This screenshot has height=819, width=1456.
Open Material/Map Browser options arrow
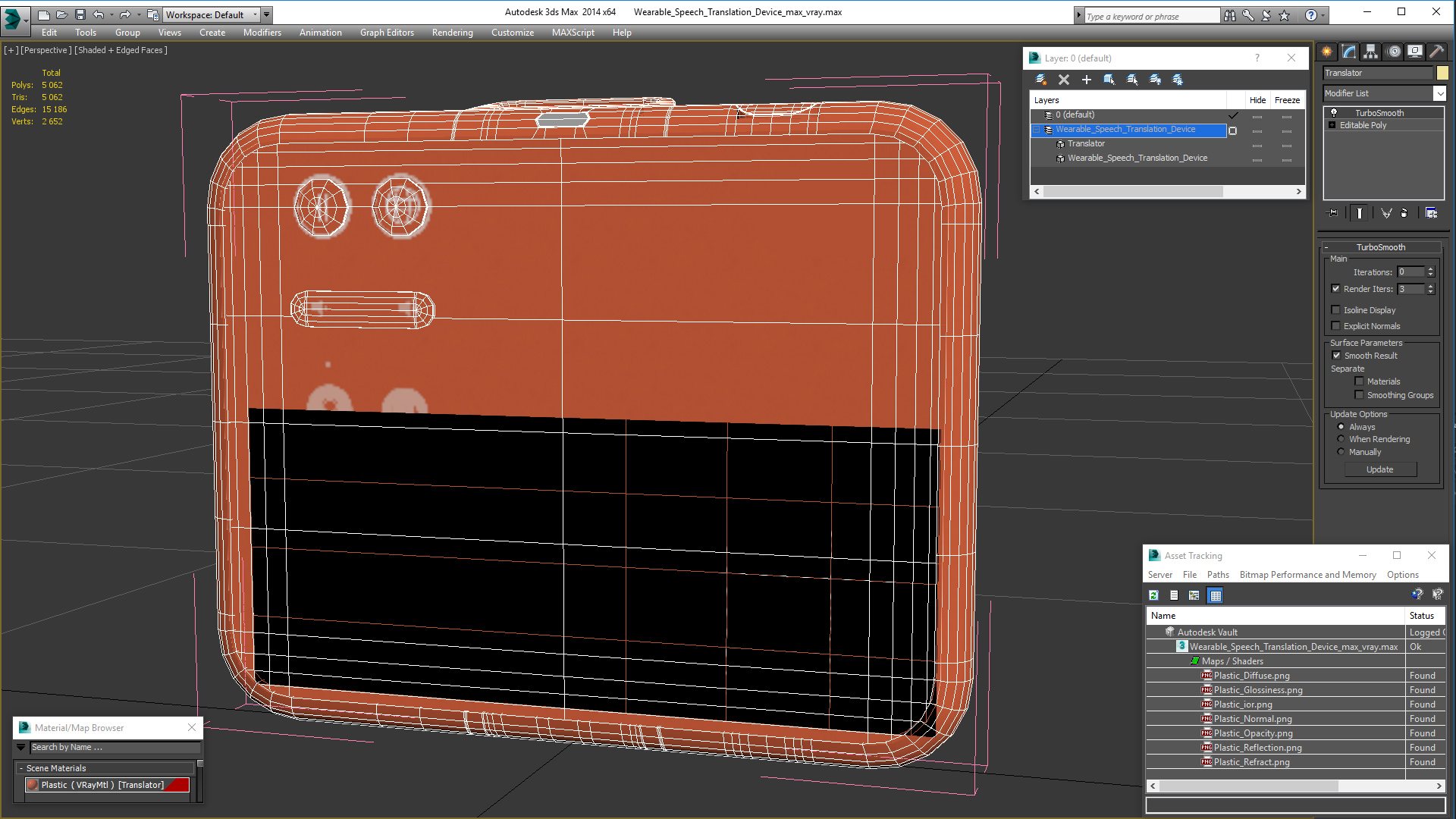pos(21,748)
